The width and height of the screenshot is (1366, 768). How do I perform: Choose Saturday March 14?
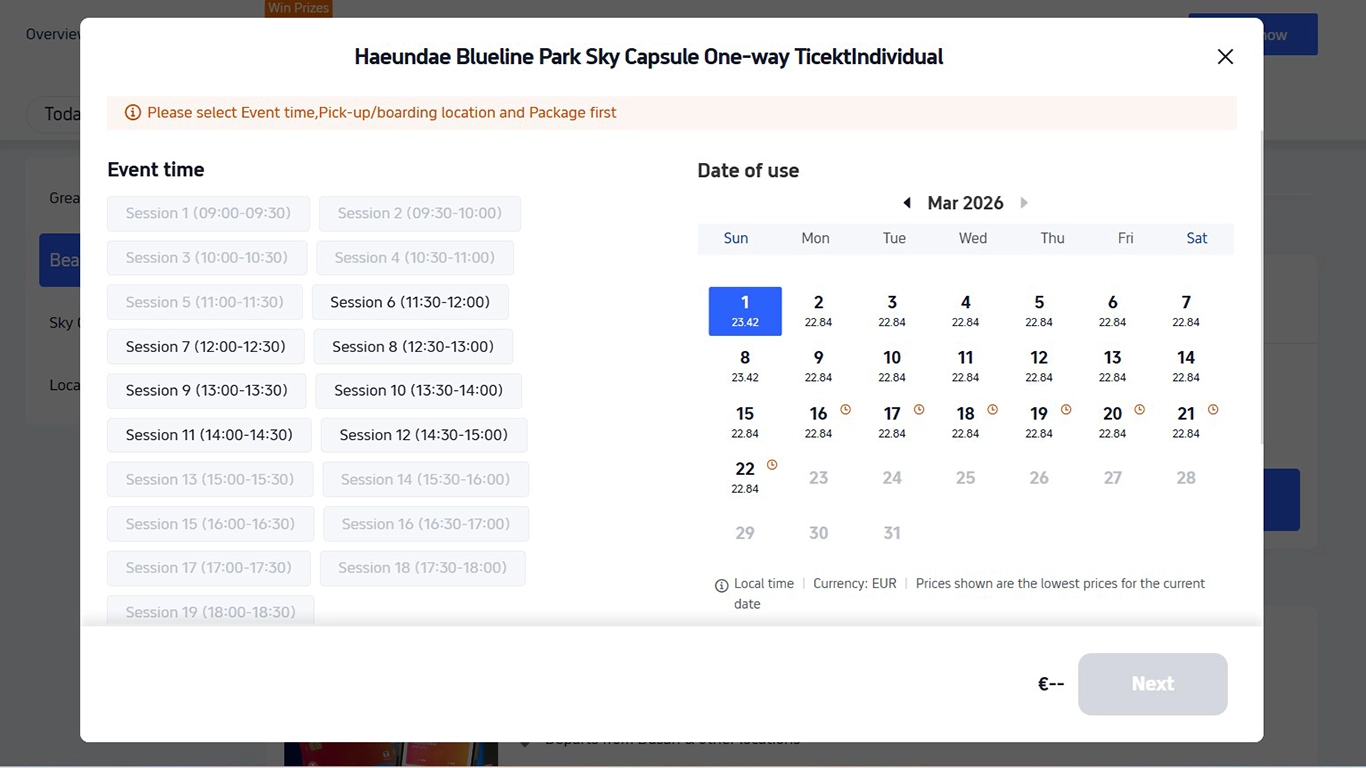[1186, 366]
